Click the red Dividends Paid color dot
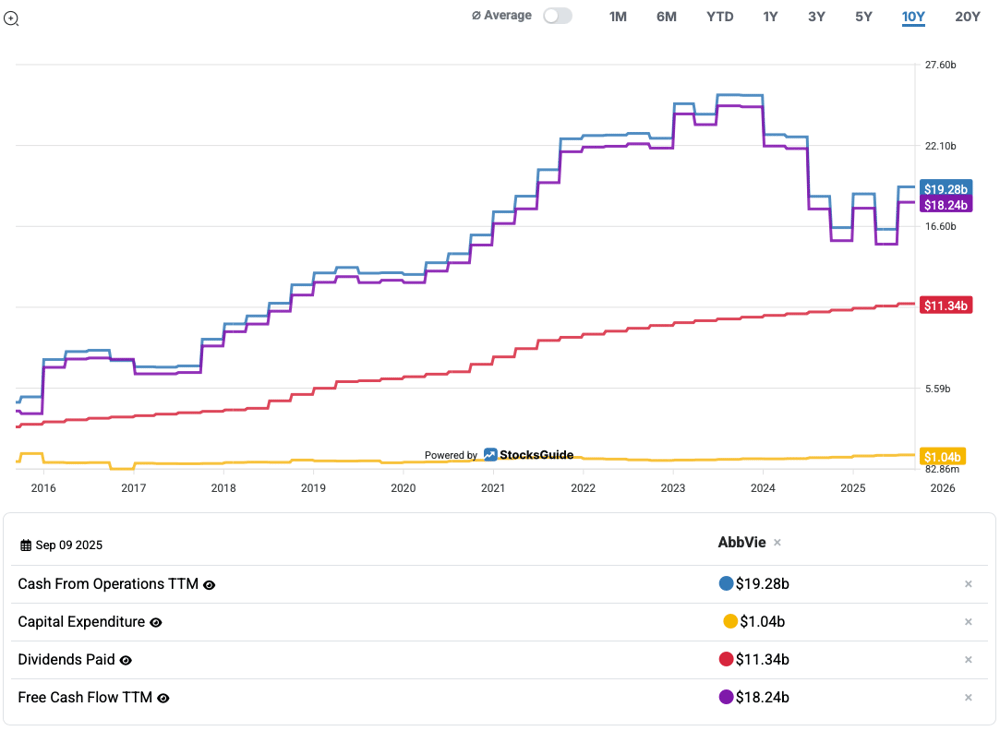This screenshot has width=1000, height=731. pos(726,659)
